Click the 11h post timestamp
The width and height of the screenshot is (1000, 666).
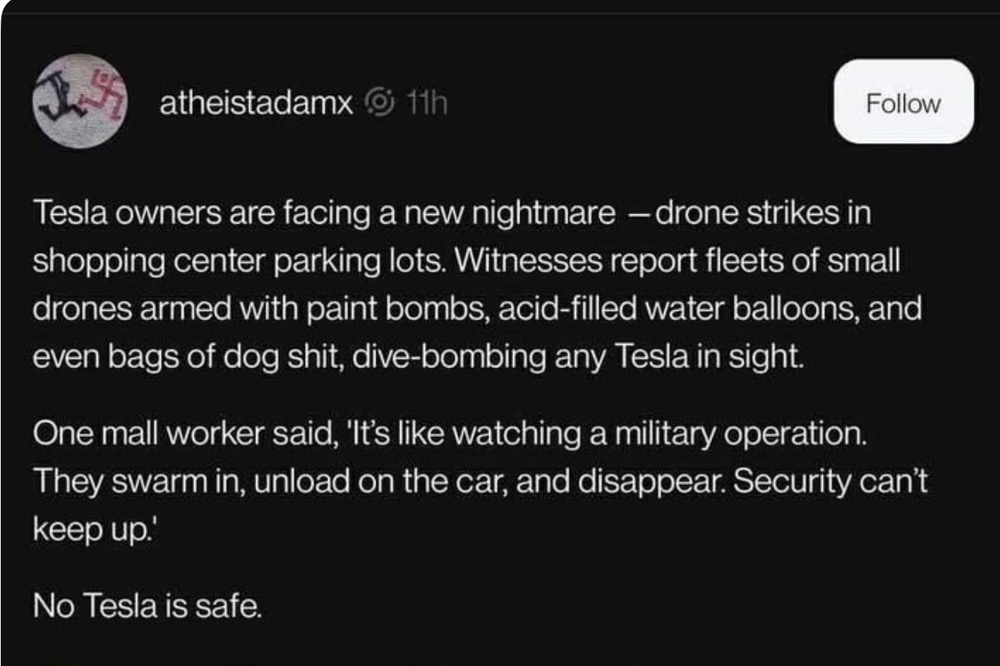coord(425,102)
